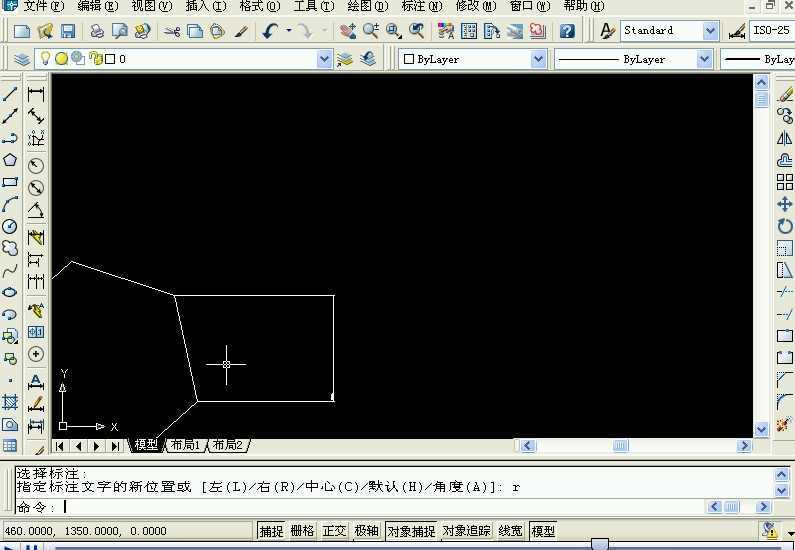Switch to the 布局1 tab
Screen dimensions: 795x550
185,445
